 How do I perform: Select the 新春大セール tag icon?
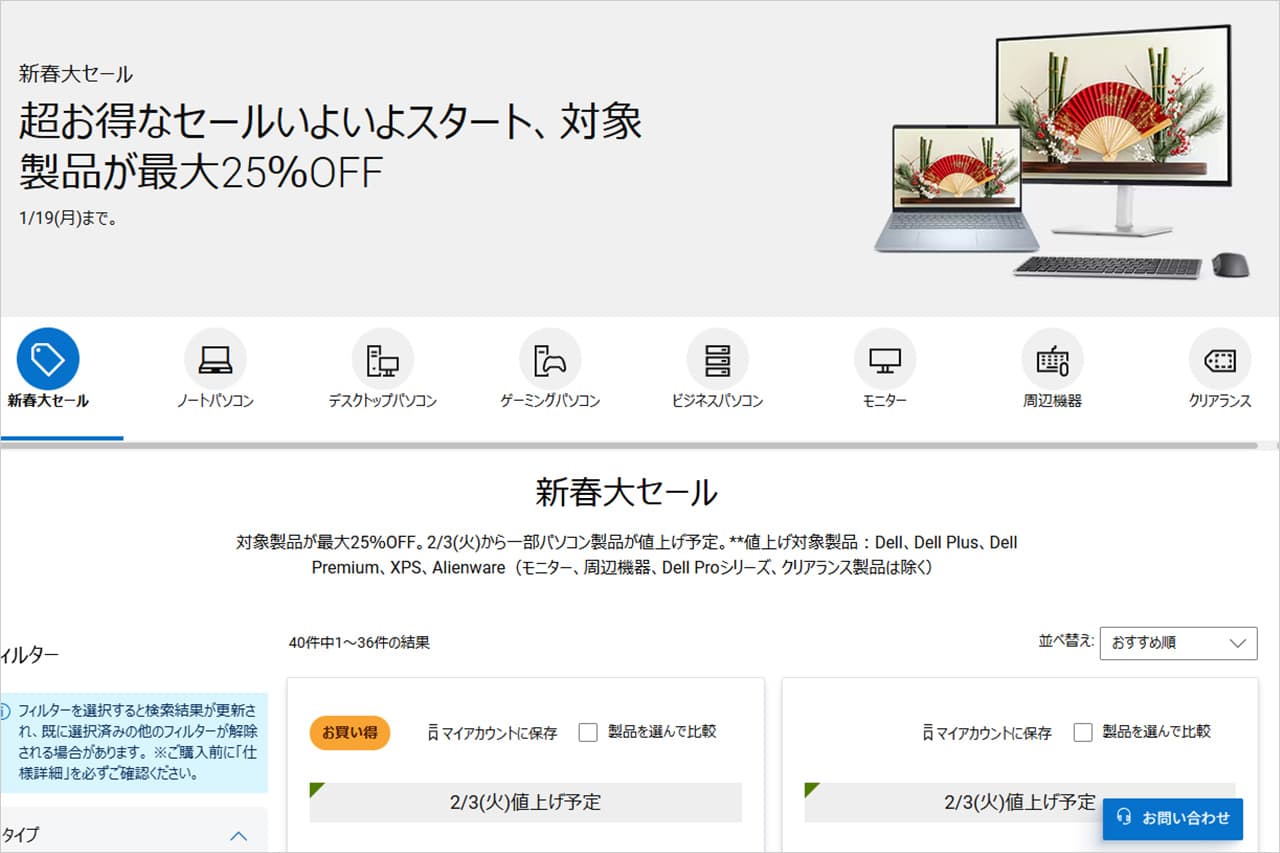point(48,359)
